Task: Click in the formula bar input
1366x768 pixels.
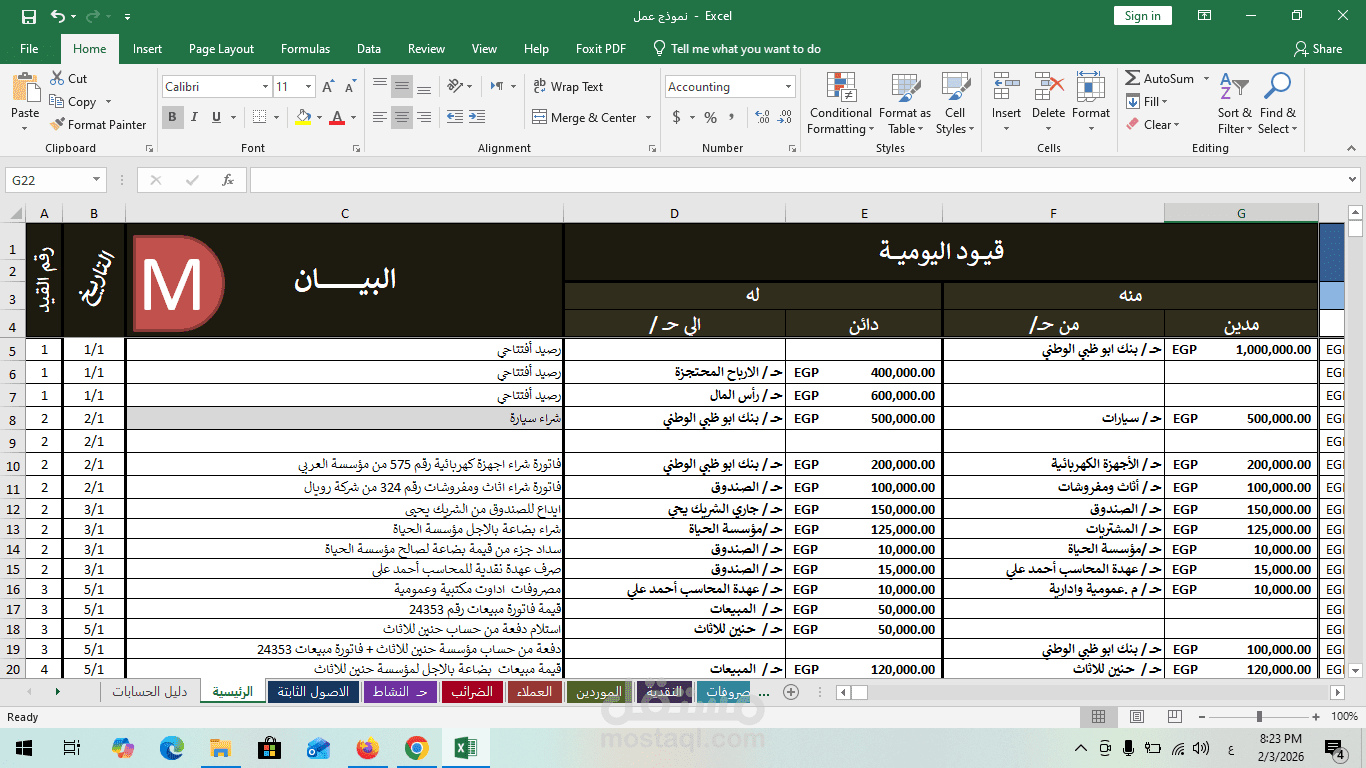Action: tap(795, 180)
